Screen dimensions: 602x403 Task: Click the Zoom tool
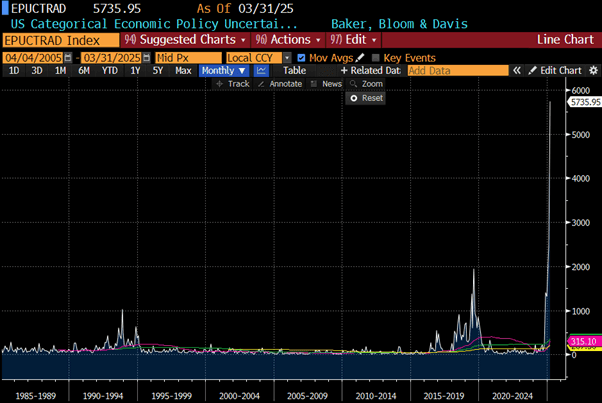[x=366, y=84]
